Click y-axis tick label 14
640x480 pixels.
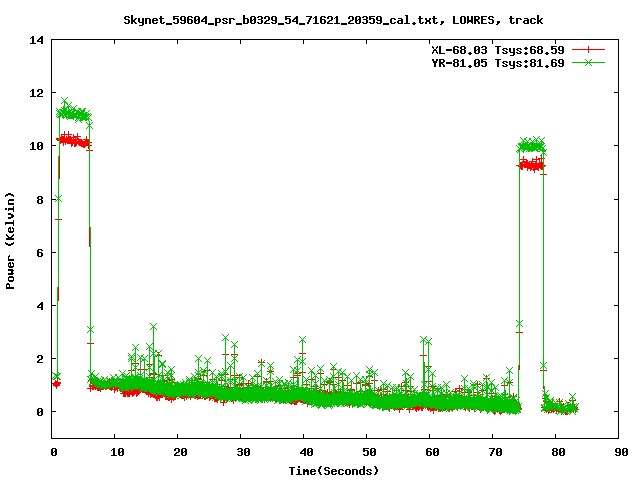coord(36,40)
